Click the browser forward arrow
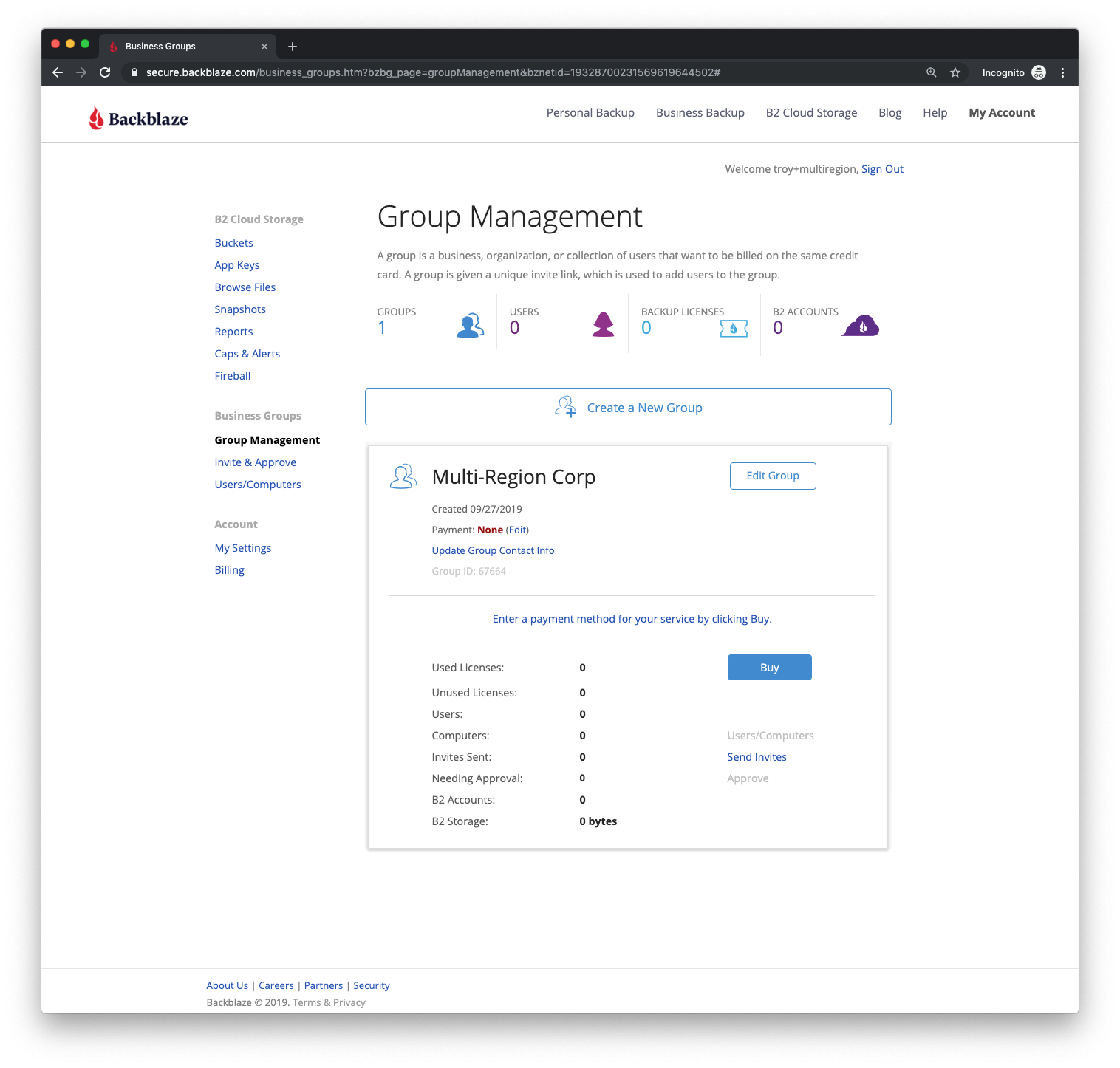The image size is (1120, 1068). 81,72
